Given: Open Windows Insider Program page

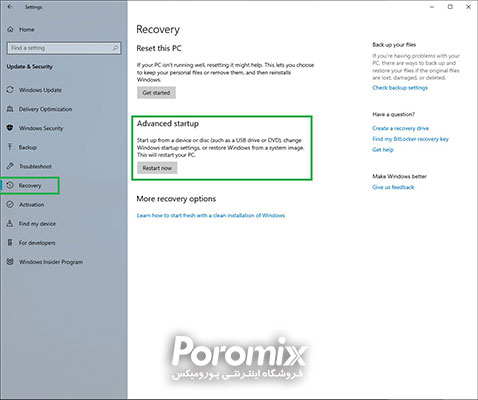Looking at the screenshot, I should (x=51, y=262).
